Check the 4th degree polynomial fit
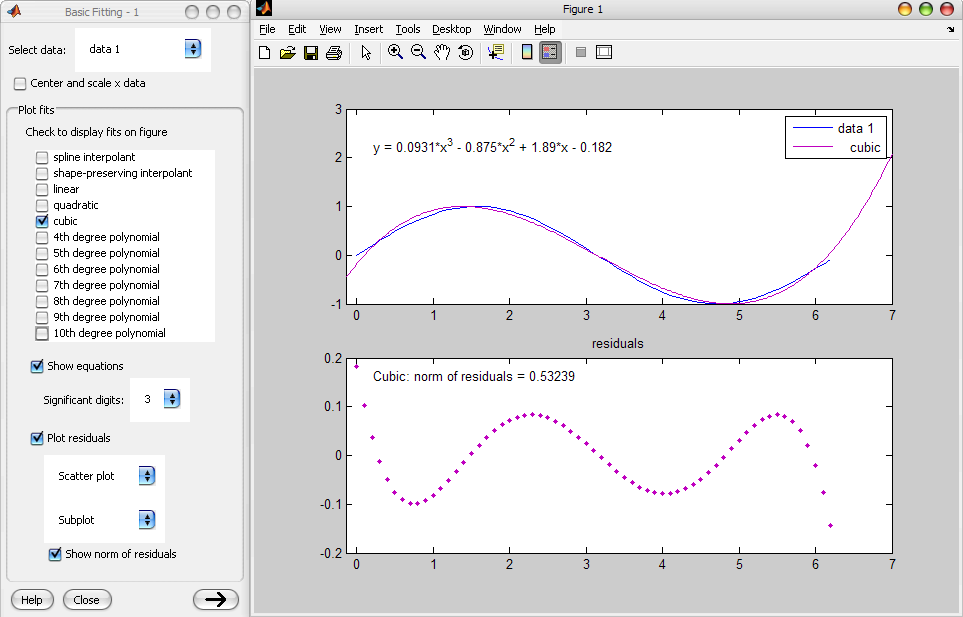 42,238
